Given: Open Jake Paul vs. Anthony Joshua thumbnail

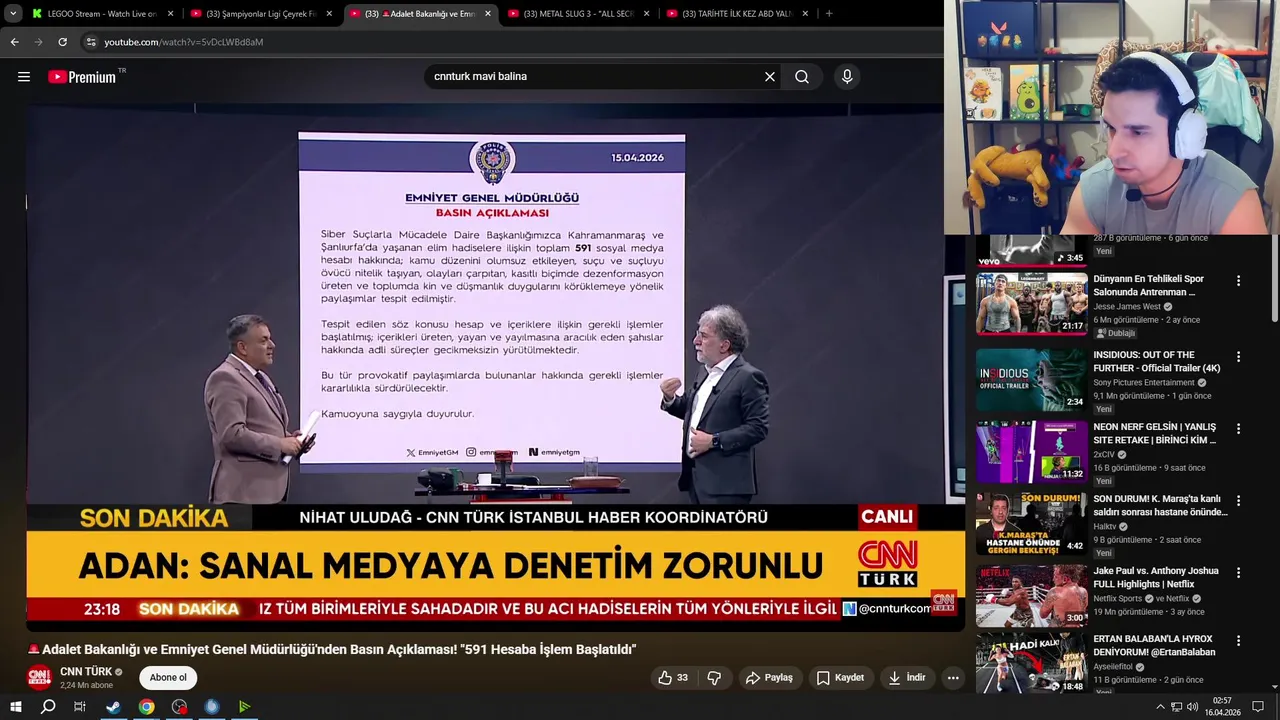Looking at the screenshot, I should (x=1031, y=595).
